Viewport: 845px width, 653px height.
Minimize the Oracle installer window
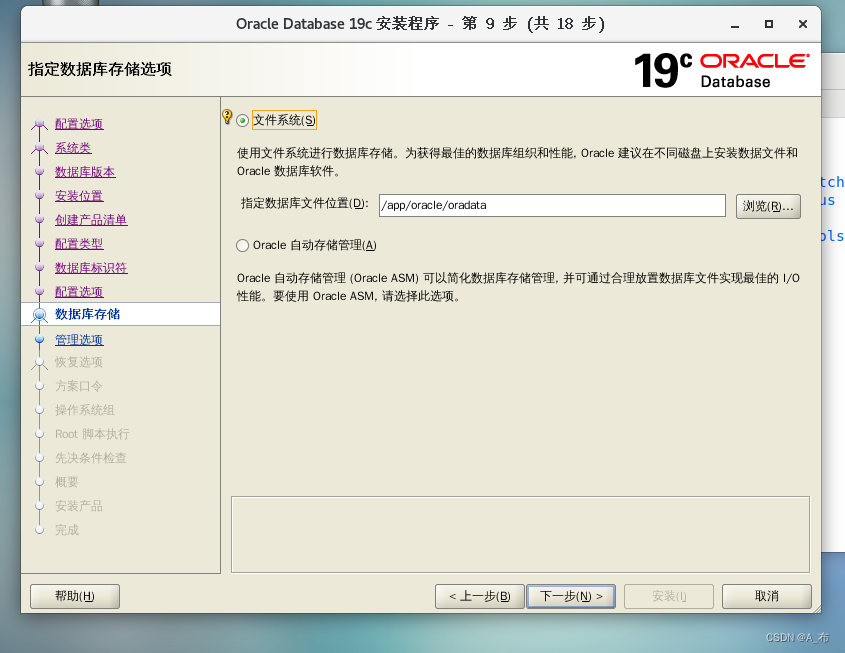(x=735, y=25)
